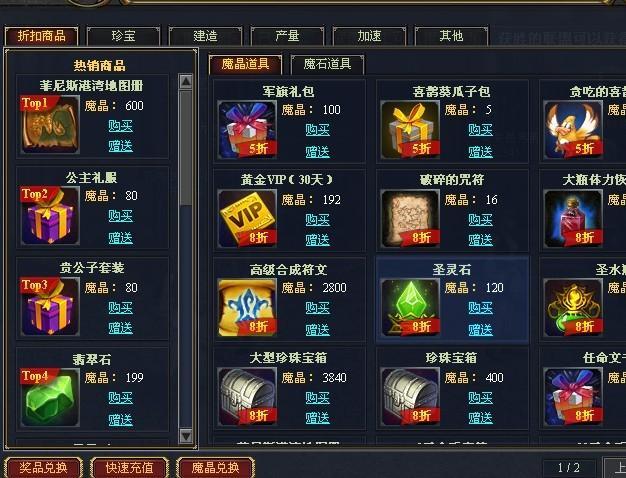
Task: Switch to the 珍宝 category tab
Action: 123,36
